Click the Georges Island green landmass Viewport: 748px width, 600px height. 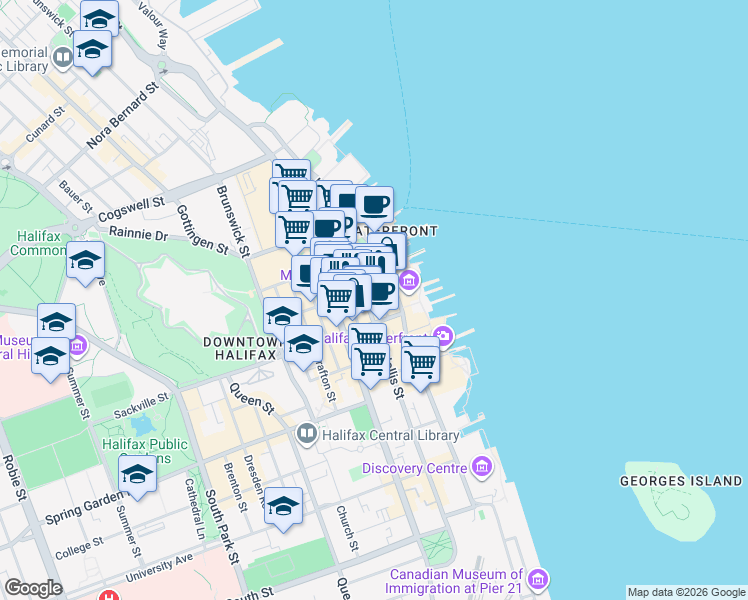pos(670,502)
